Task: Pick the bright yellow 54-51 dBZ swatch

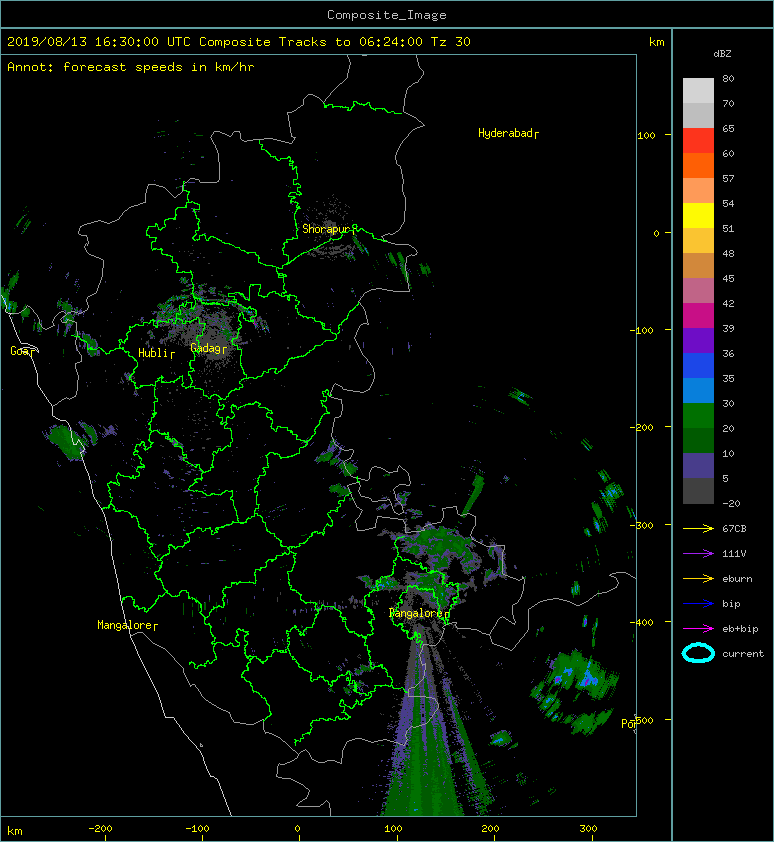Action: [x=698, y=216]
